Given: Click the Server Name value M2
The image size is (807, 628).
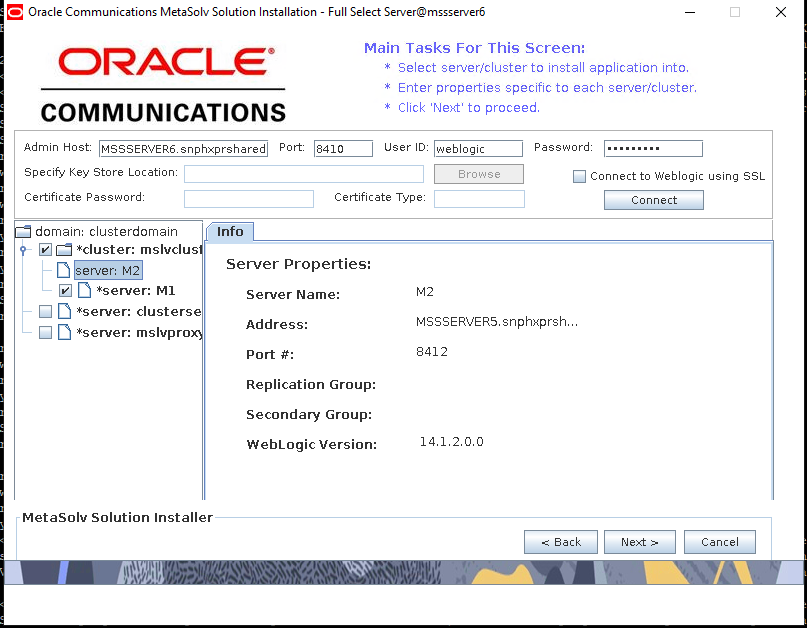Looking at the screenshot, I should pyautogui.click(x=425, y=292).
